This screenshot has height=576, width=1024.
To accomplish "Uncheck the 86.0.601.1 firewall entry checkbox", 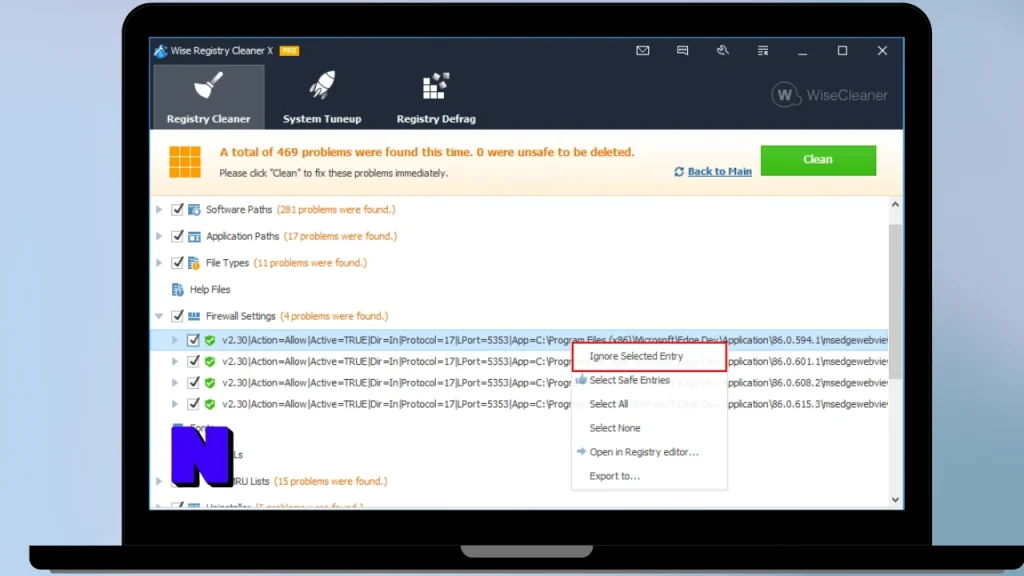I will [193, 361].
